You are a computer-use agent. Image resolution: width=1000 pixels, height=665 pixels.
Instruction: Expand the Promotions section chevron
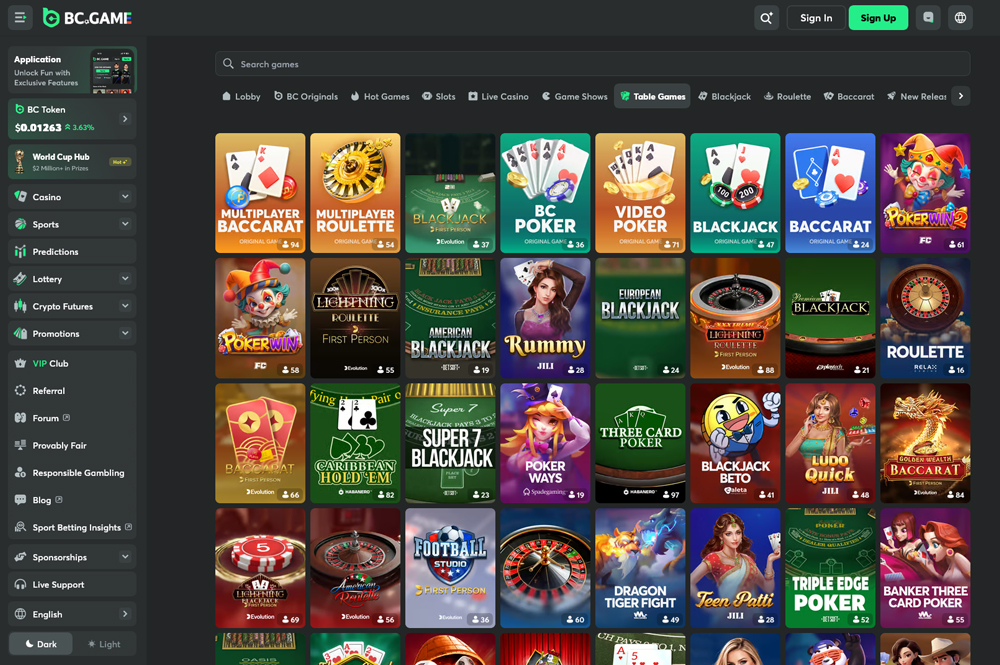(x=125, y=333)
